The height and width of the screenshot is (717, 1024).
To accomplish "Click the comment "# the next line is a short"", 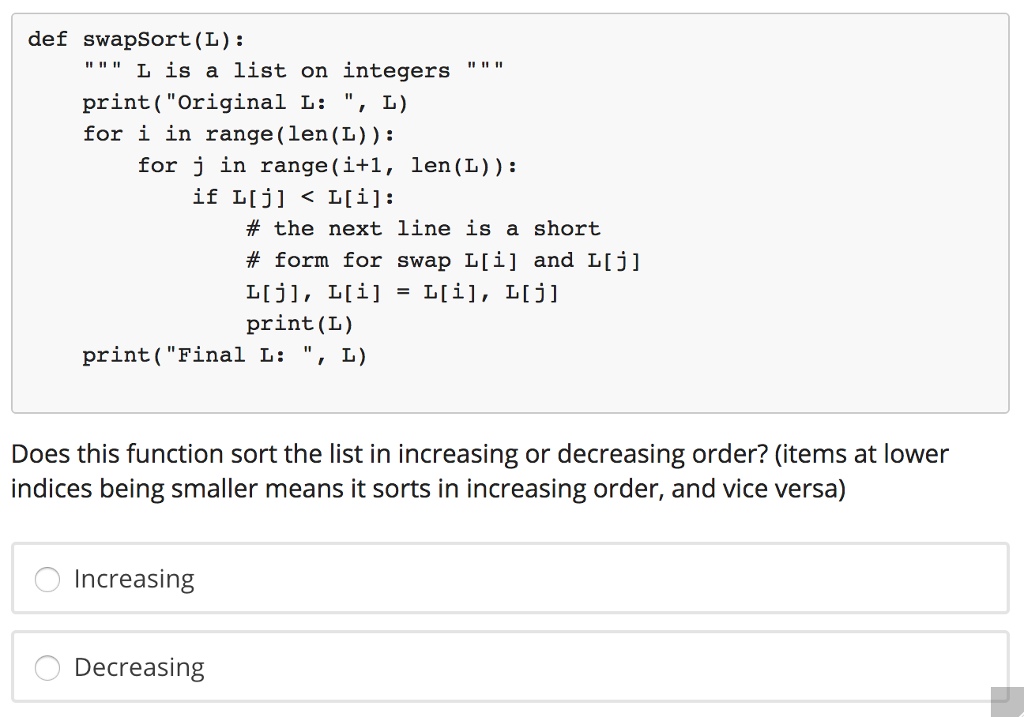I will [423, 229].
